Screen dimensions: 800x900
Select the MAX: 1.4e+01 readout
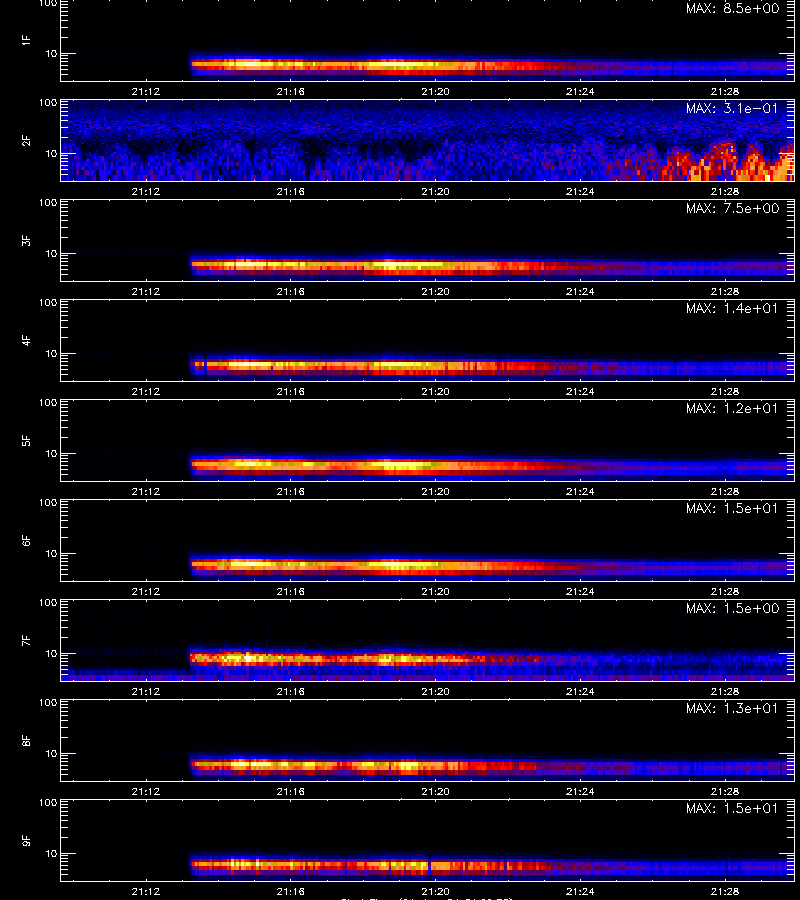[733, 308]
